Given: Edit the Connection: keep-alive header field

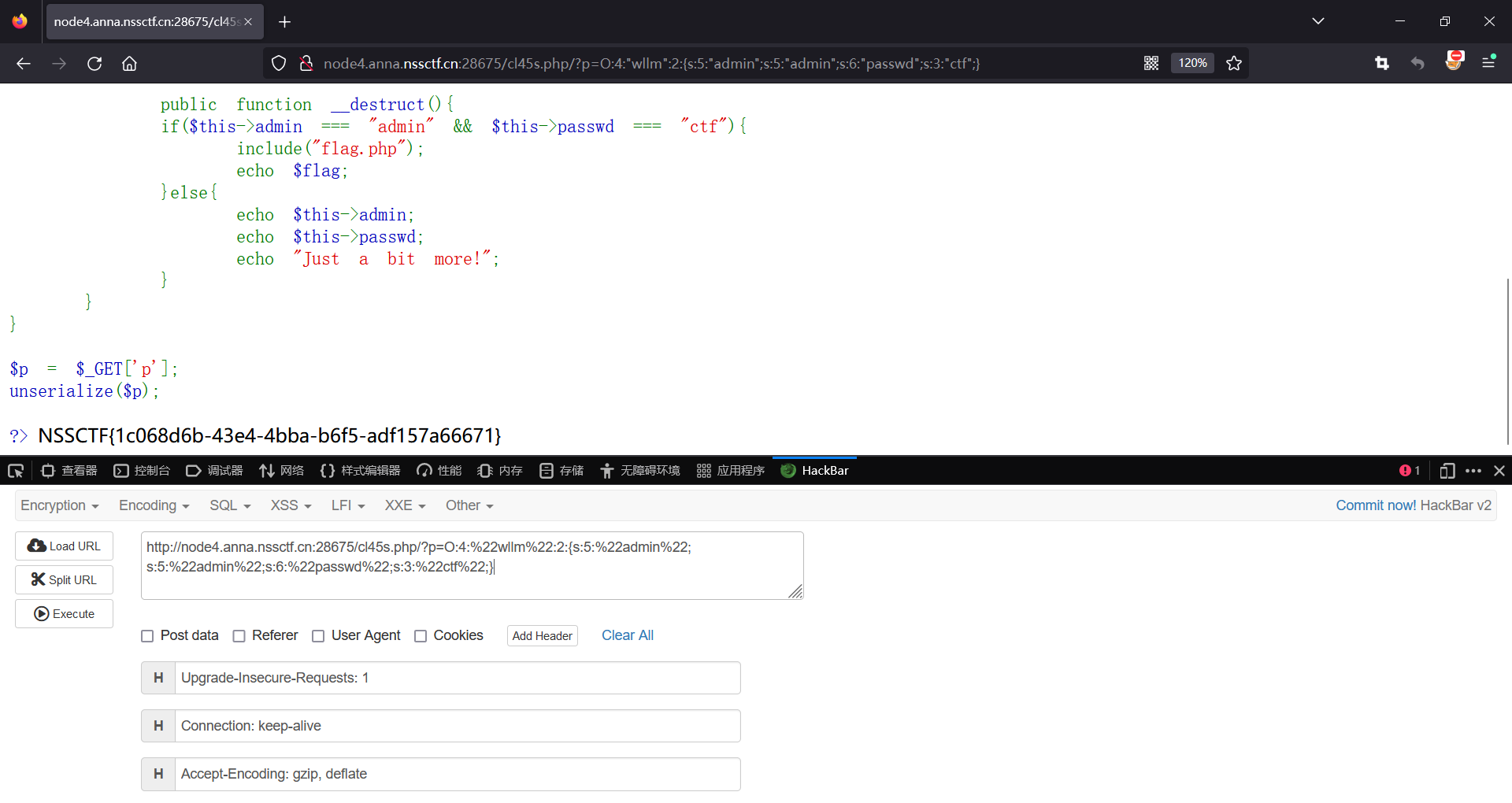Looking at the screenshot, I should point(458,726).
